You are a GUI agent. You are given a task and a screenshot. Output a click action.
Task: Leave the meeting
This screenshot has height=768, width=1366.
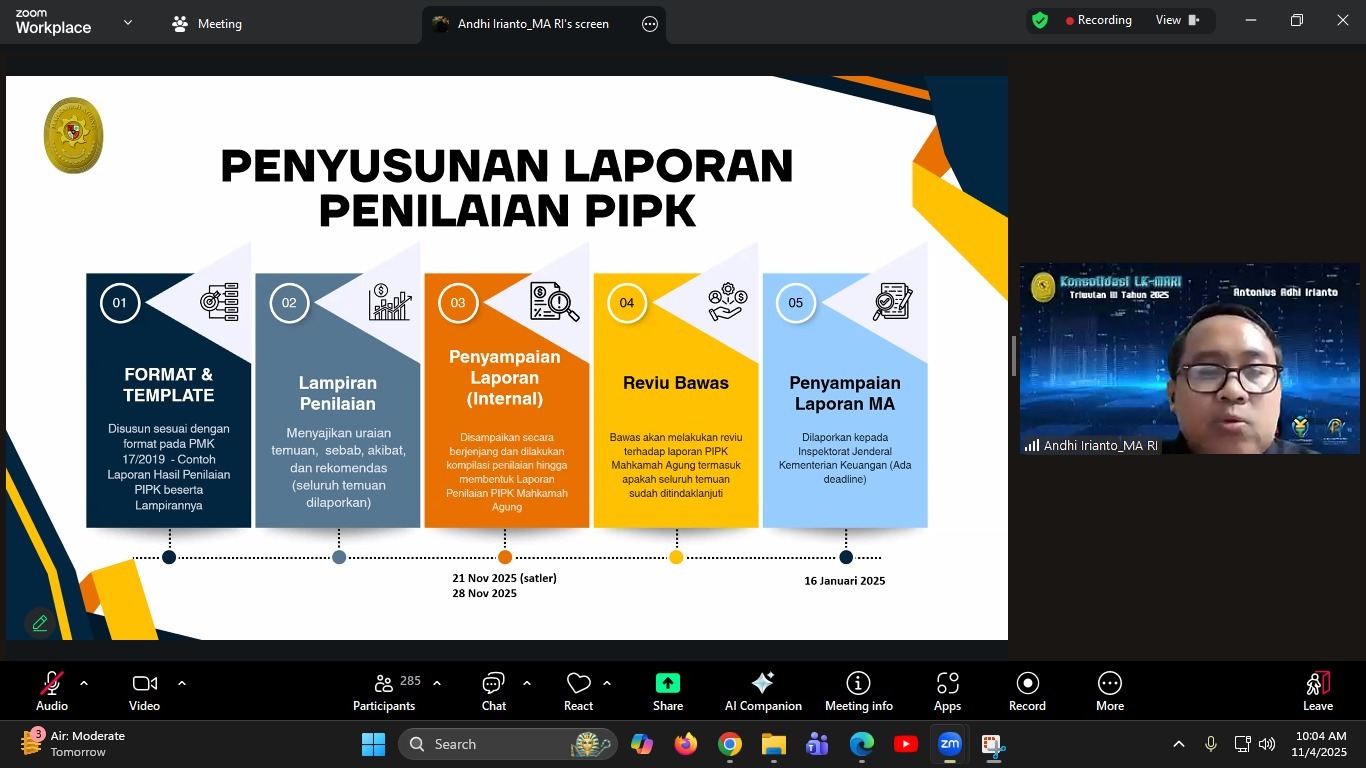pyautogui.click(x=1317, y=691)
